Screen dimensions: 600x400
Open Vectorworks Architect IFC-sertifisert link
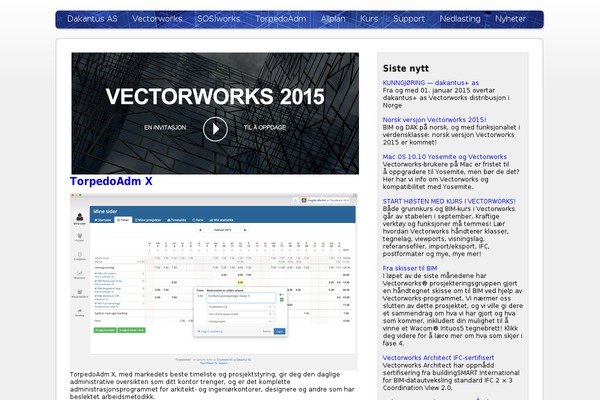438,358
